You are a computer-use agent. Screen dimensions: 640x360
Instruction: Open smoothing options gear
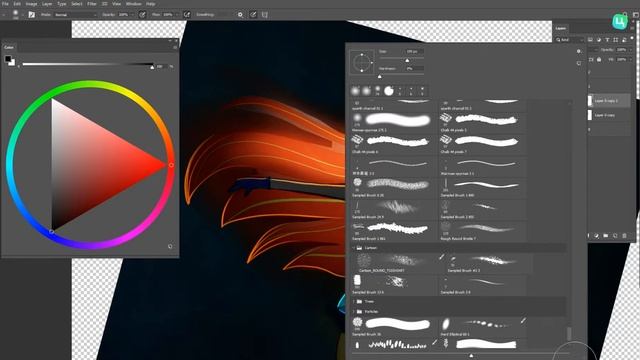240,15
